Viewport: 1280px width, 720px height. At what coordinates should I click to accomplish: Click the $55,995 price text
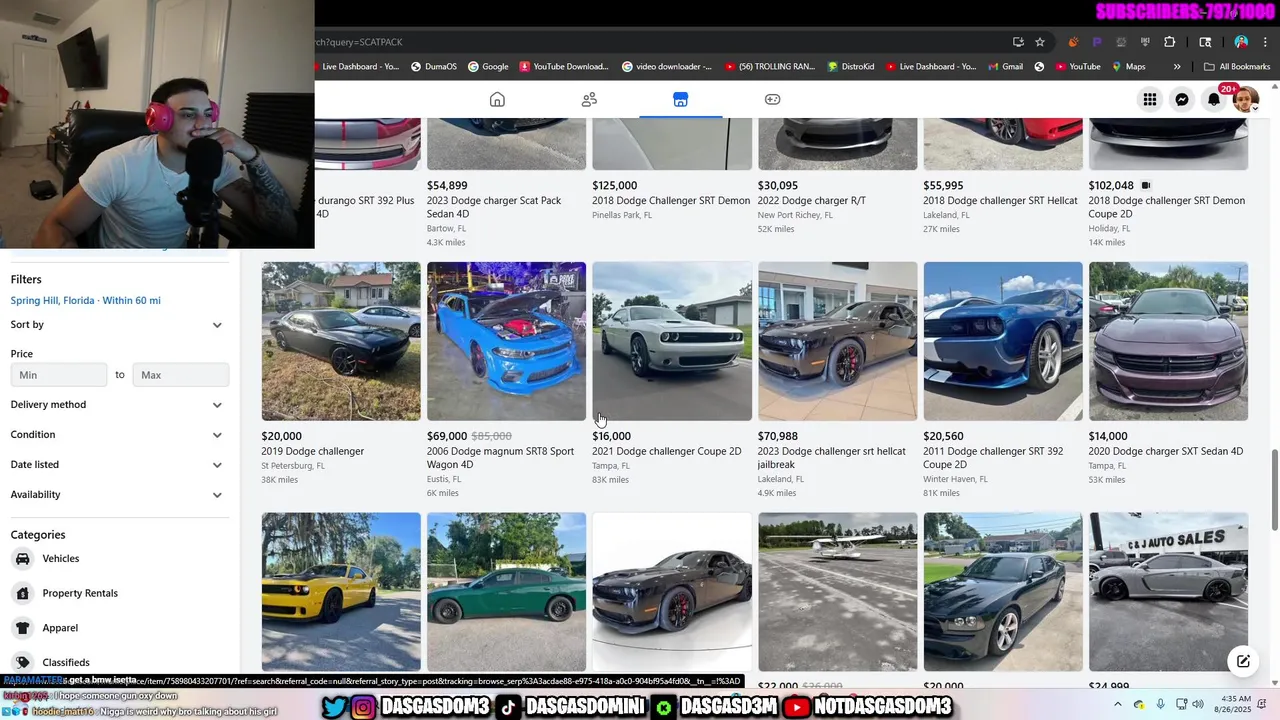pyautogui.click(x=943, y=185)
